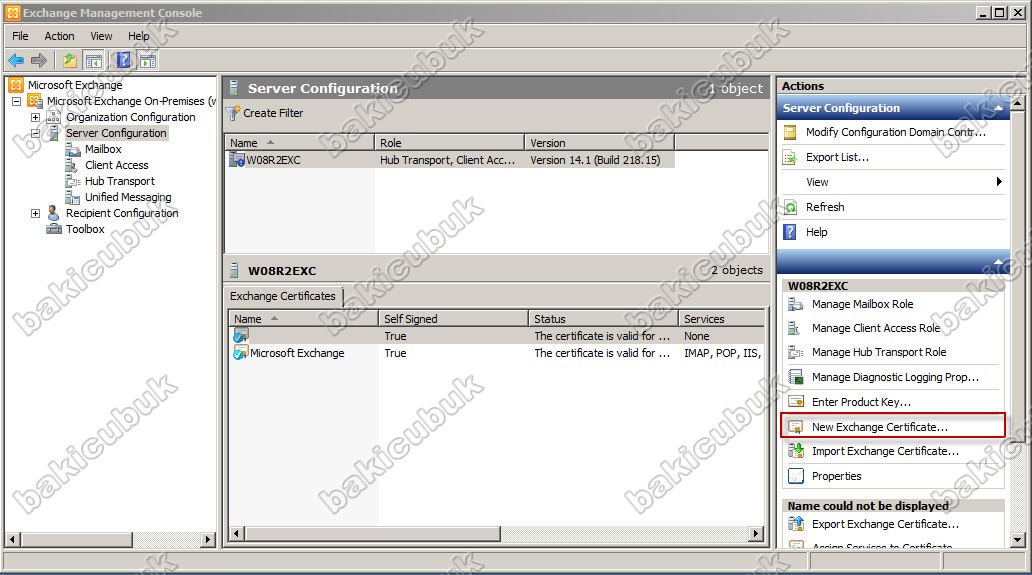Screen dimensions: 1032x575
Task: Click the Export Exchange Certificate icon
Action: pyautogui.click(x=796, y=524)
